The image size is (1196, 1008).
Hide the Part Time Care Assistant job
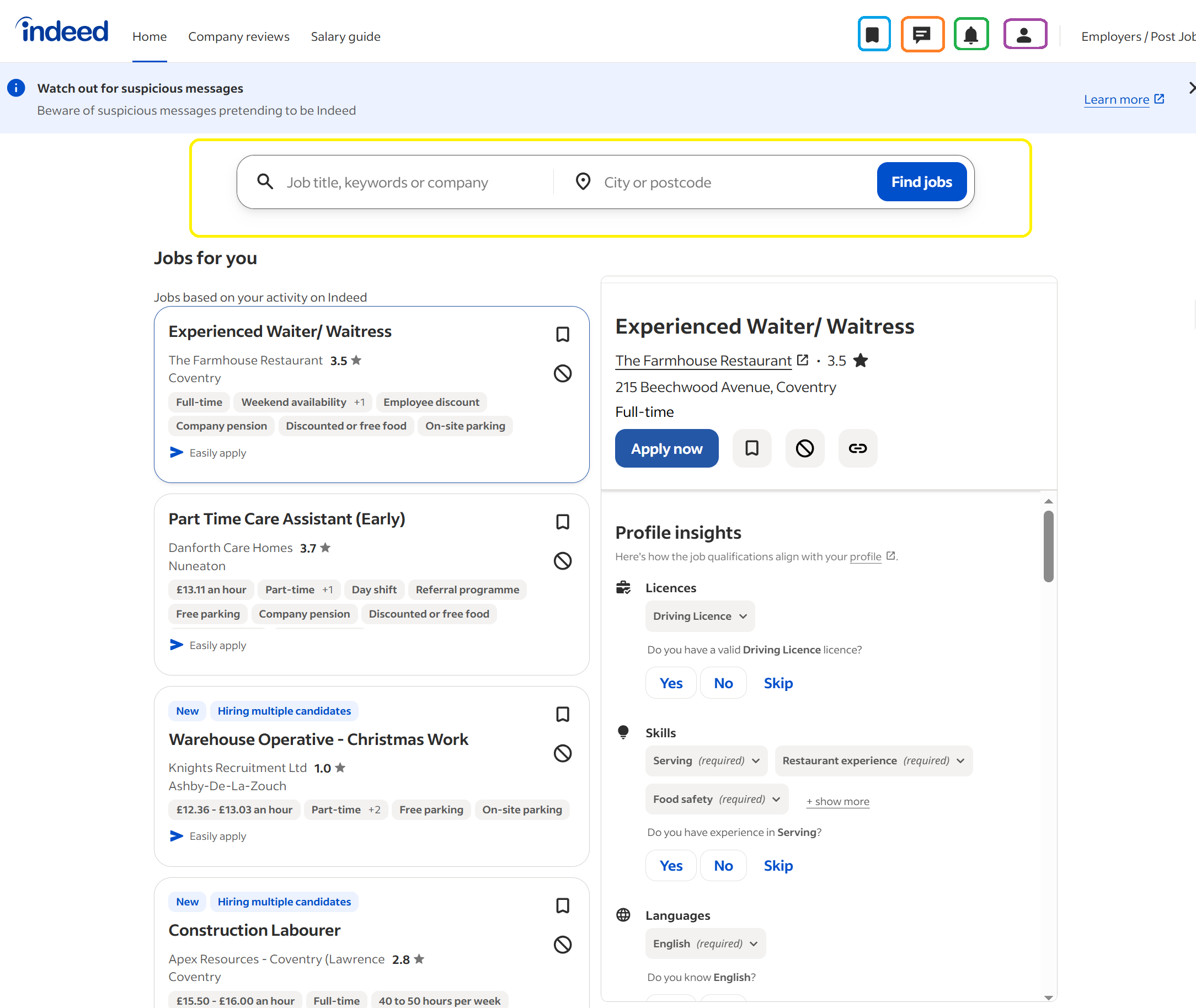(563, 561)
